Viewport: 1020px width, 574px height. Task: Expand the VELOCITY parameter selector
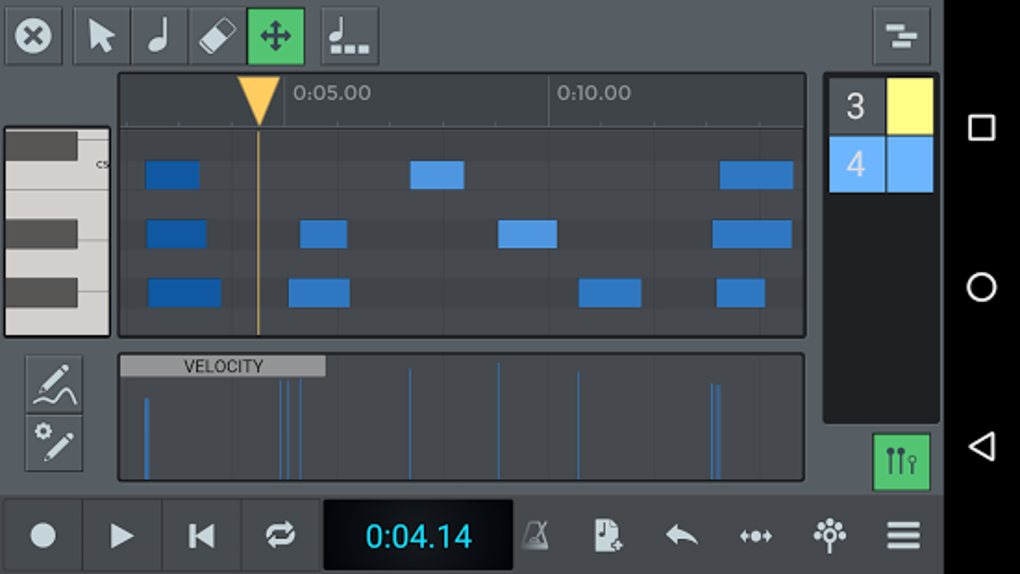click(223, 366)
